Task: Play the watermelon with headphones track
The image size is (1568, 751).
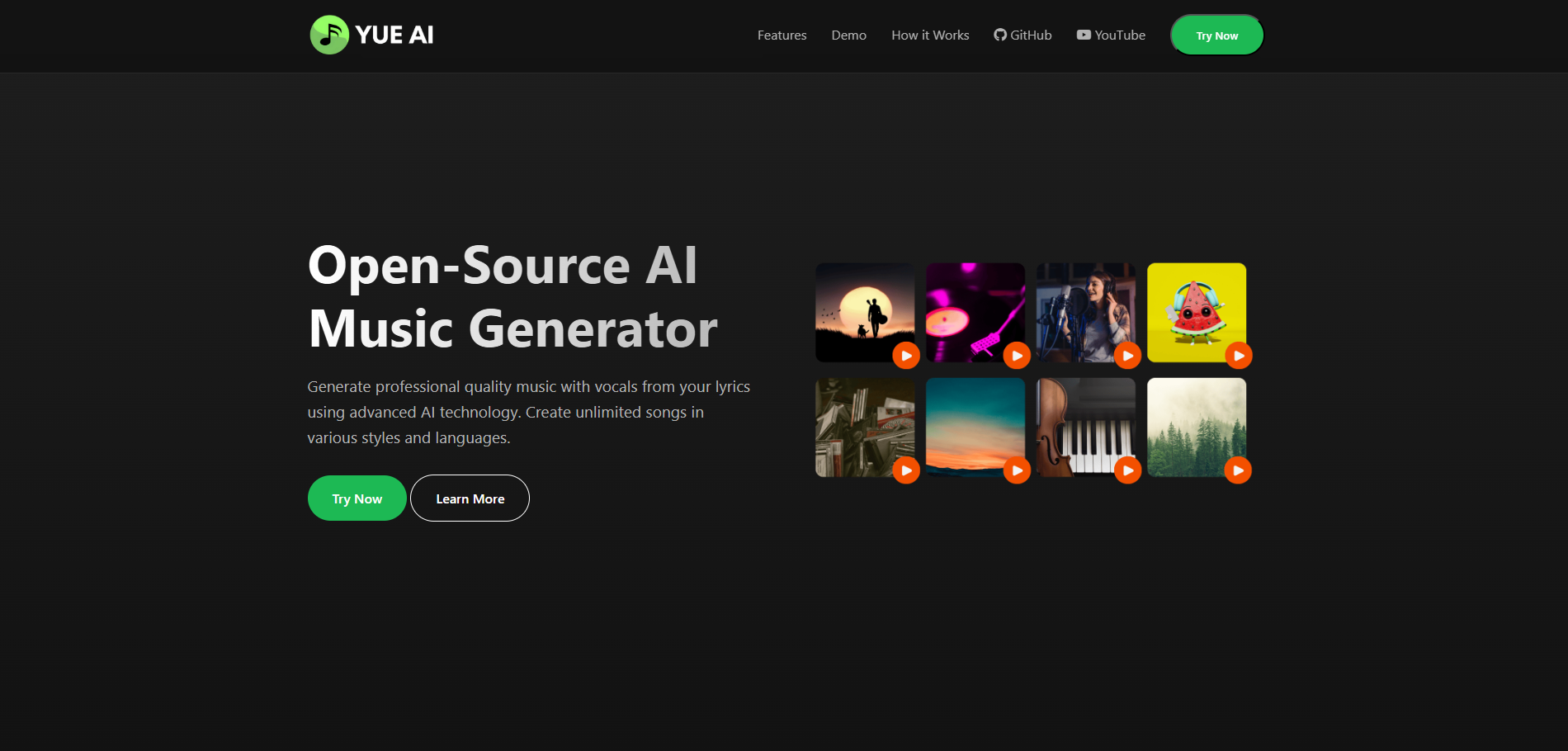Action: pyautogui.click(x=1238, y=356)
